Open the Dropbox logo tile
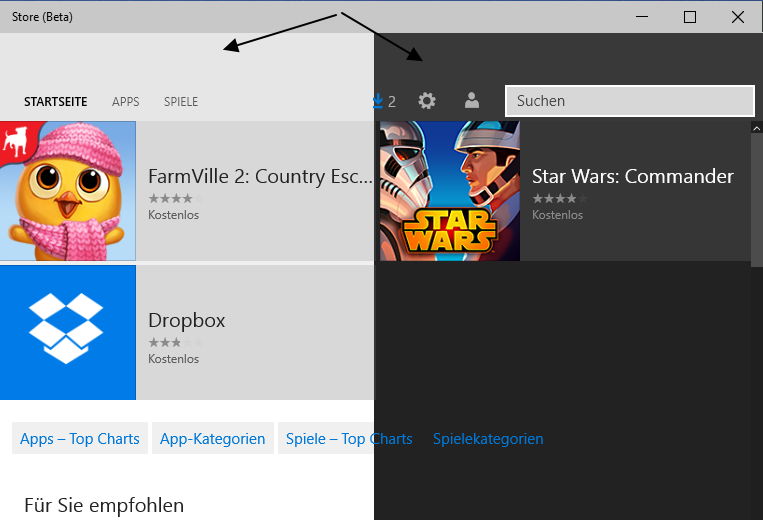This screenshot has height=520, width=763. tap(68, 332)
